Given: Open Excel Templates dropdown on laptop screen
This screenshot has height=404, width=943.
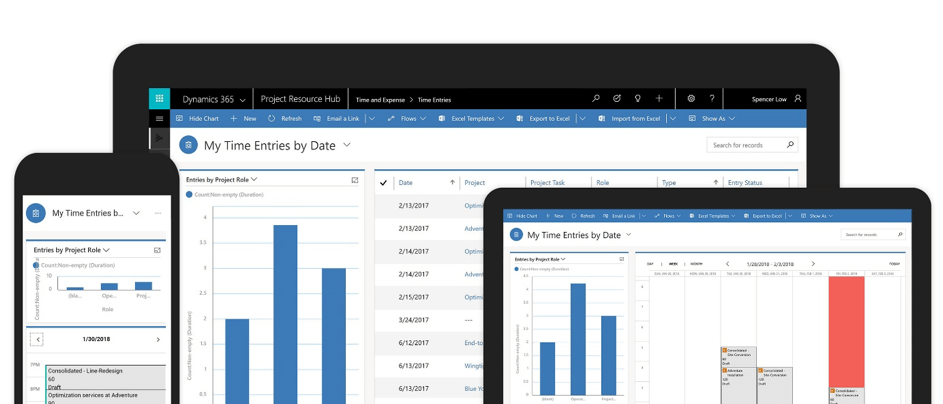Looking at the screenshot, I should 471,118.
